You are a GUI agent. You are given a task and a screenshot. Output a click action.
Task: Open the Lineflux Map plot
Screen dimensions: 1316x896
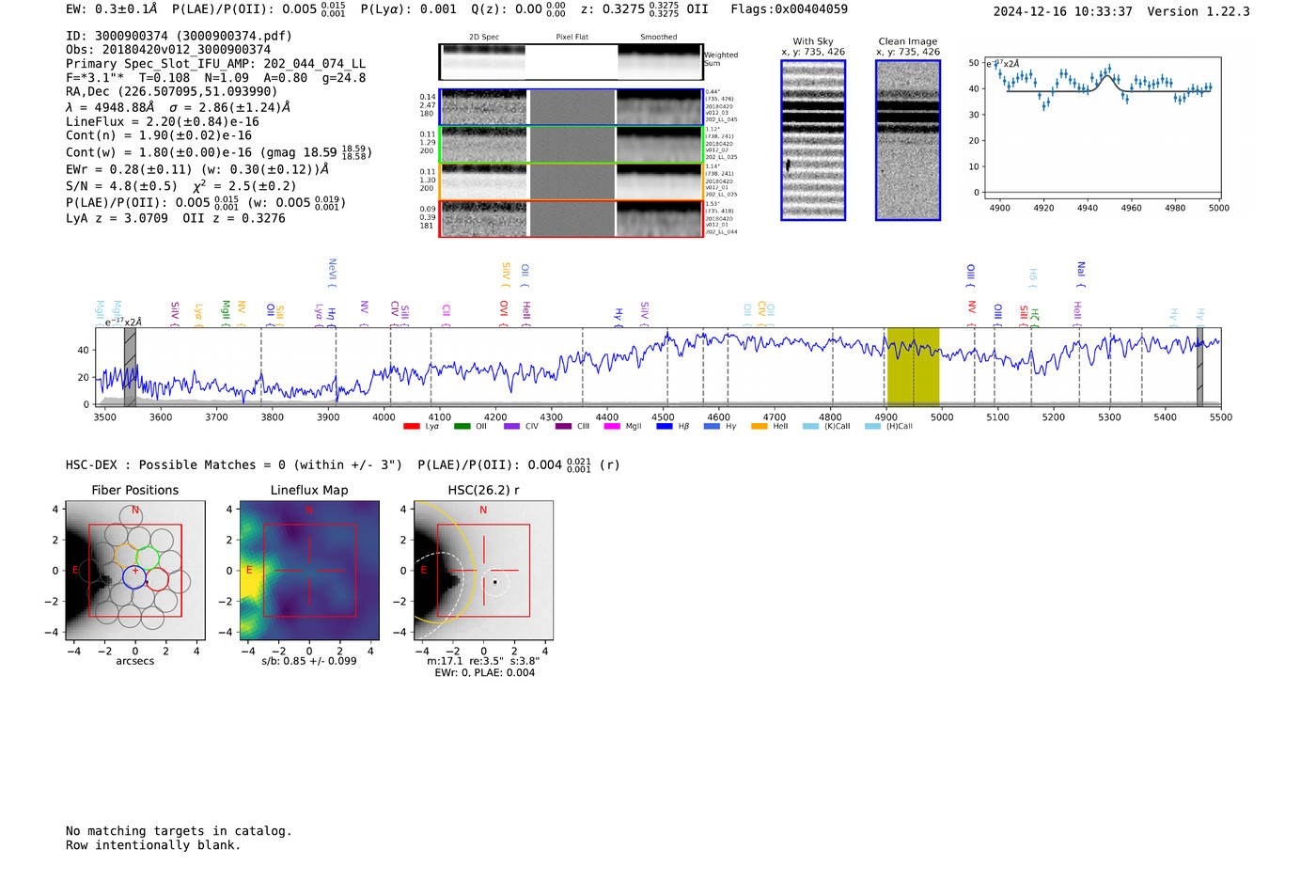(309, 570)
